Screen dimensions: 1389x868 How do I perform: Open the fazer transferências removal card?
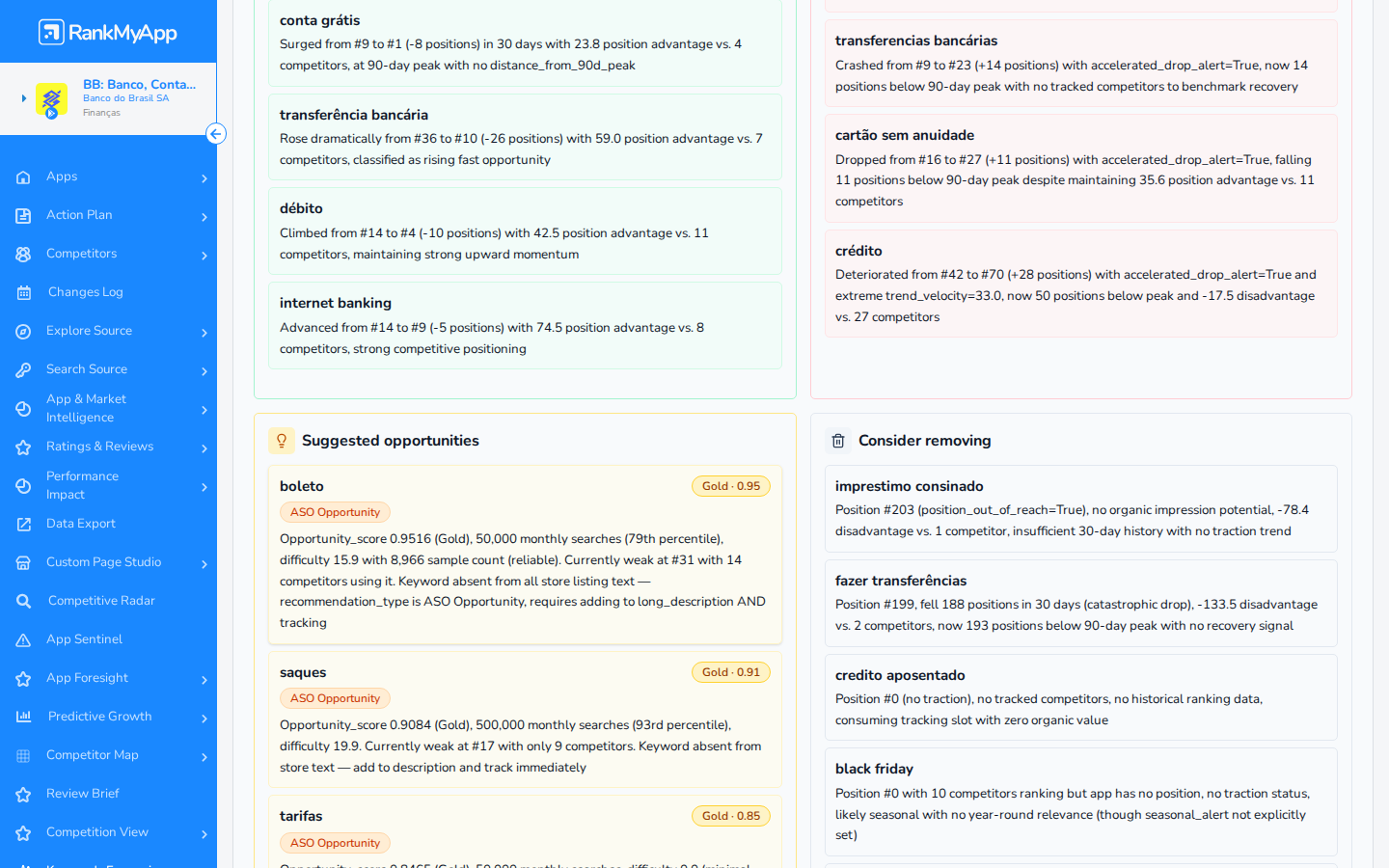tap(1080, 603)
